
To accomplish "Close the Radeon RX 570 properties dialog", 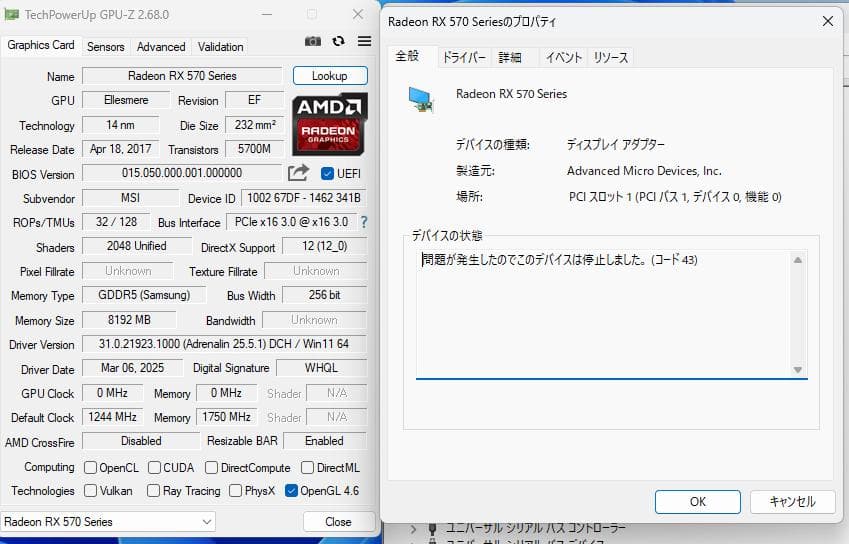I will (x=828, y=22).
